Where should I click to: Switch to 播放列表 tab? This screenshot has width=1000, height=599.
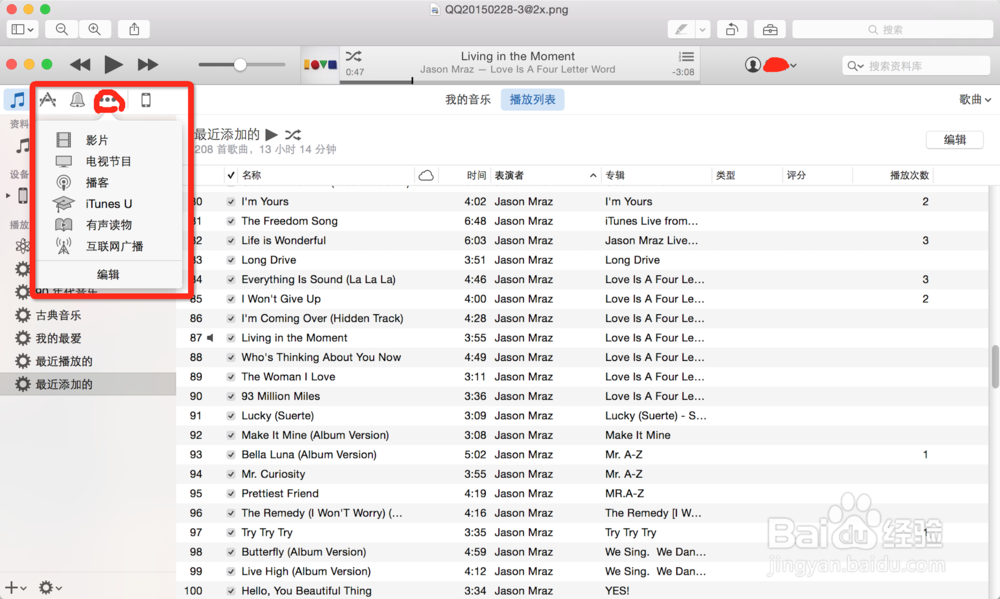(533, 100)
